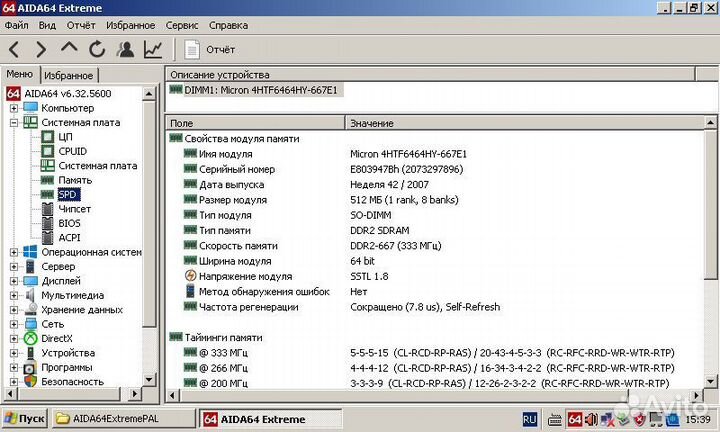Expand the Дисплей tree node

(14, 281)
